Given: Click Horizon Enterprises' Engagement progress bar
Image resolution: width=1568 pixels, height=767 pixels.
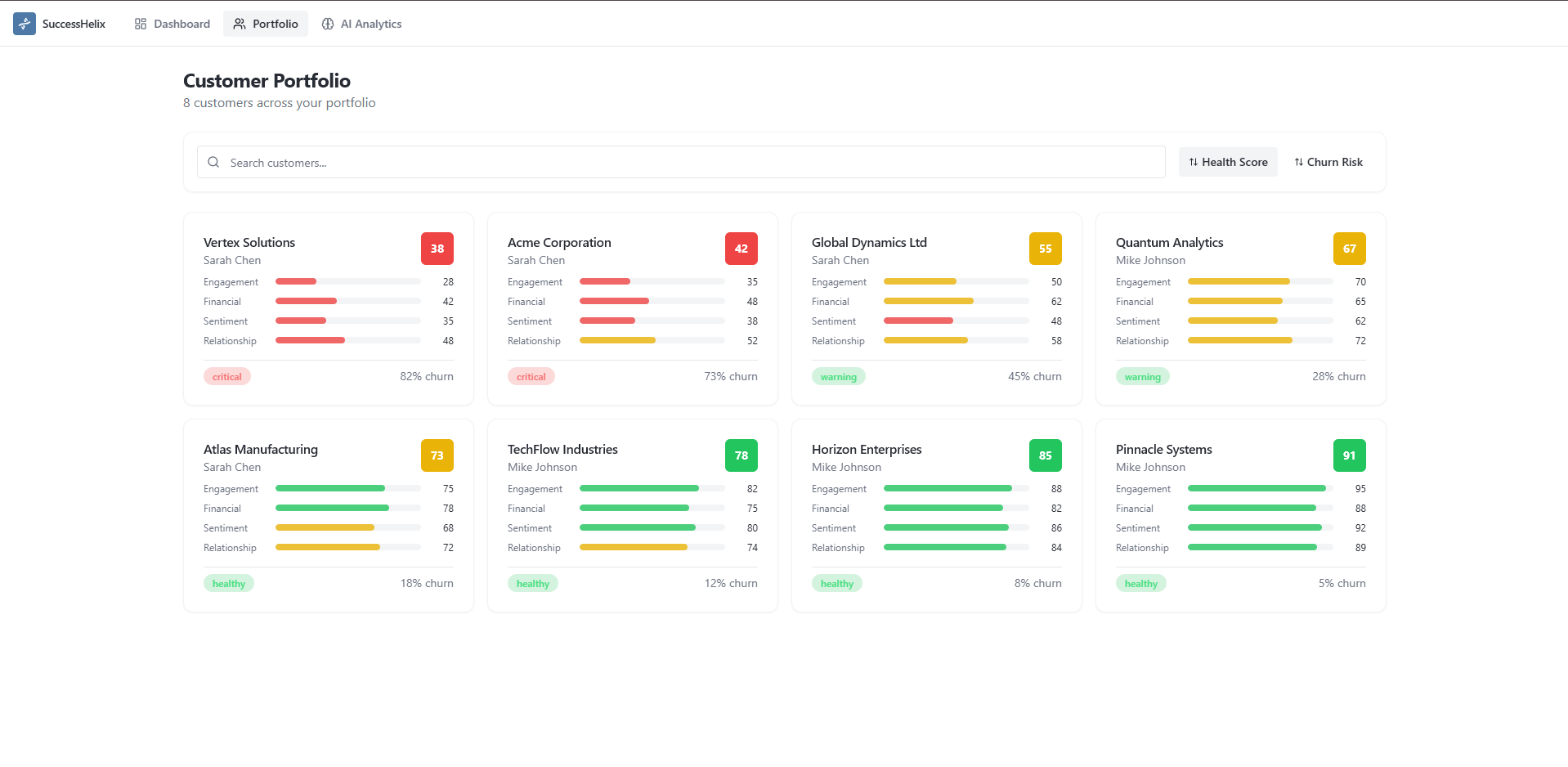Looking at the screenshot, I should (956, 488).
